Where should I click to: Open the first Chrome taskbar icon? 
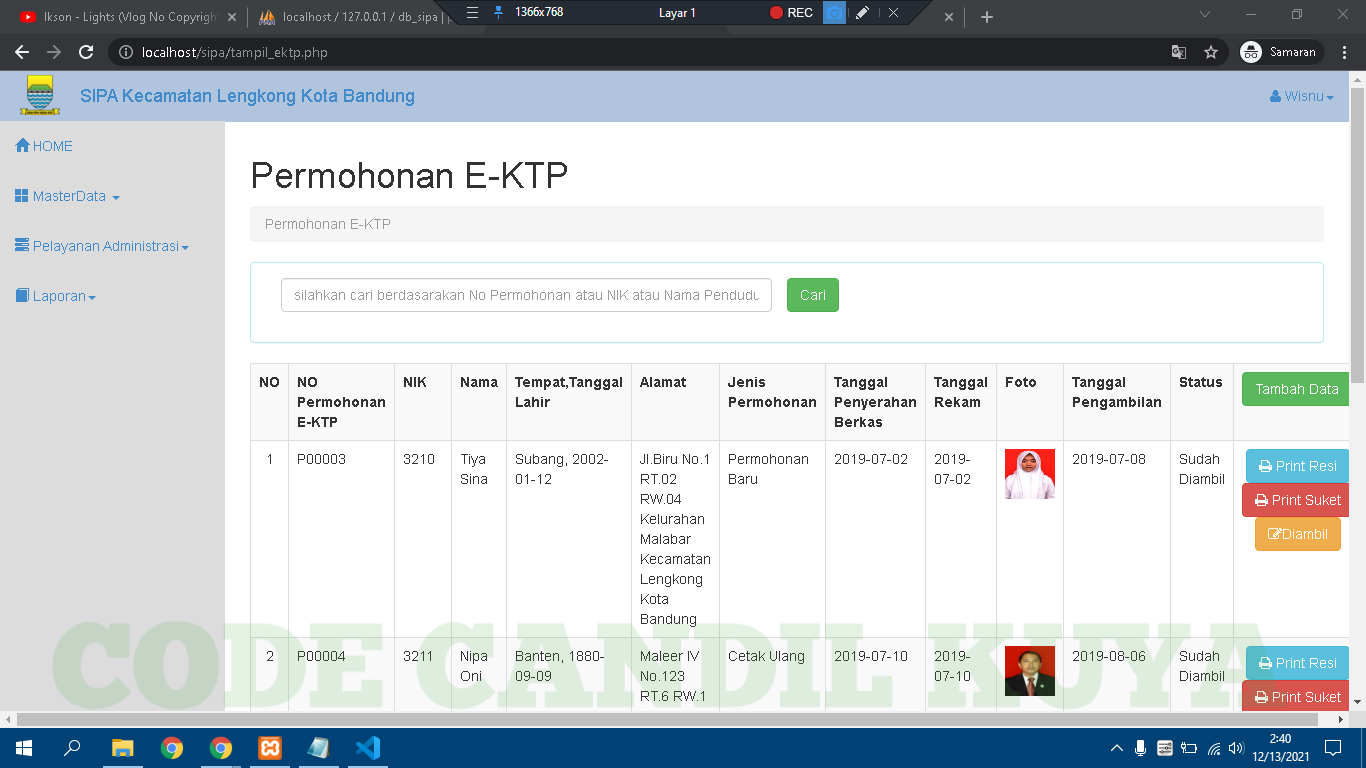pyautogui.click(x=172, y=747)
